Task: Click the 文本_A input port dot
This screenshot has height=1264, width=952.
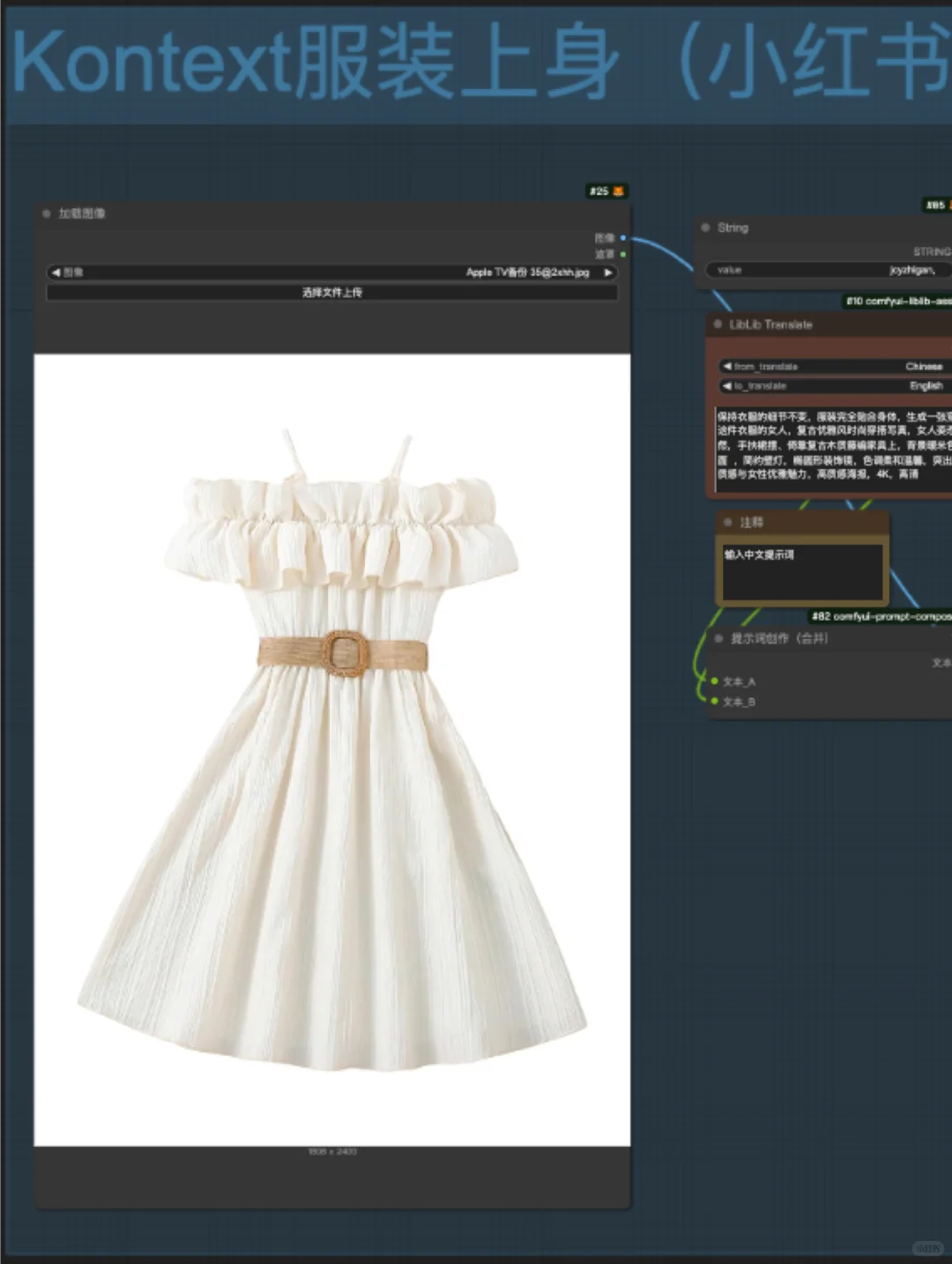Action: point(715,681)
